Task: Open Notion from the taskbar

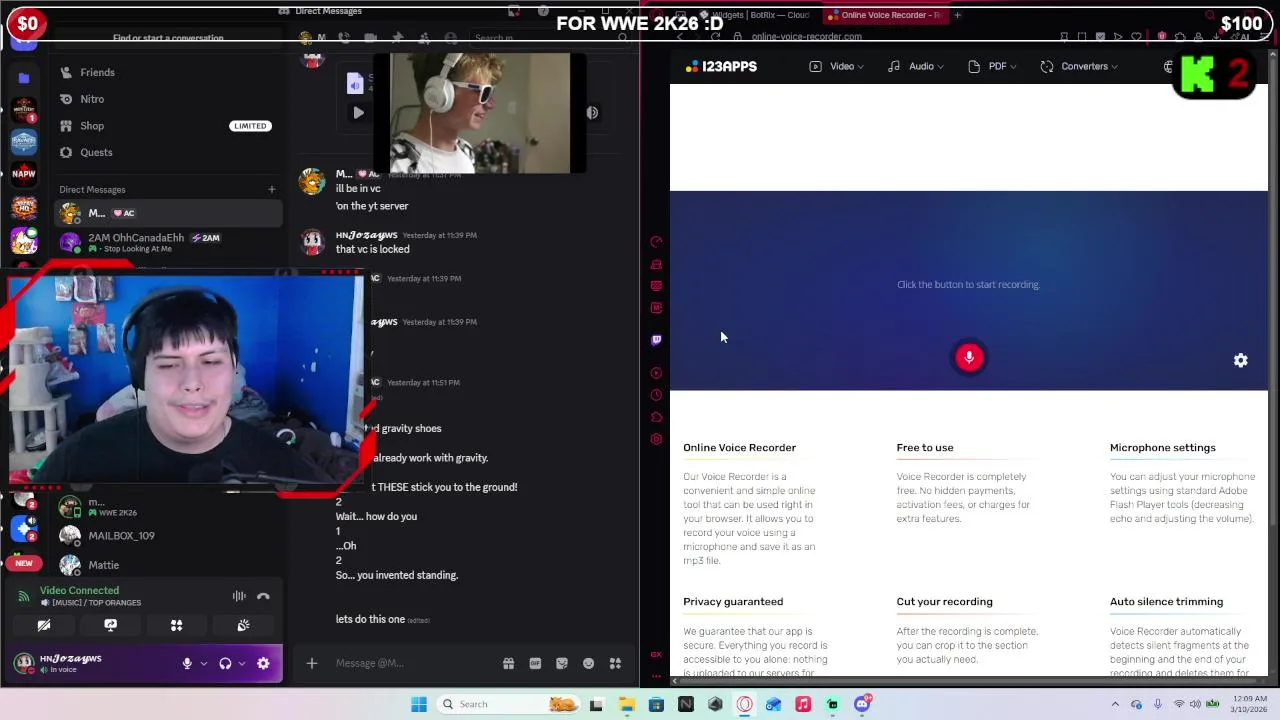Action: pyautogui.click(x=685, y=704)
